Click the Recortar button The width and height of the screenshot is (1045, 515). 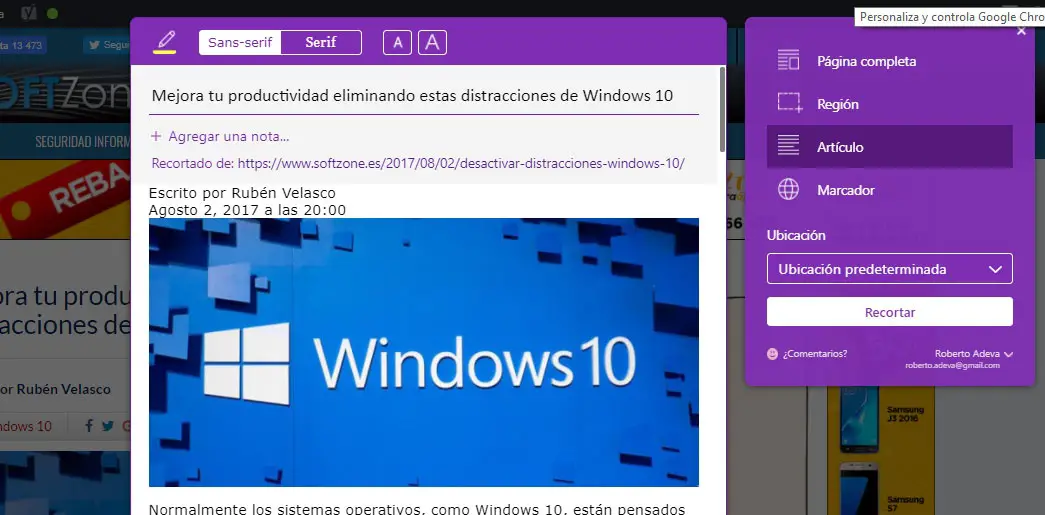[x=890, y=312]
